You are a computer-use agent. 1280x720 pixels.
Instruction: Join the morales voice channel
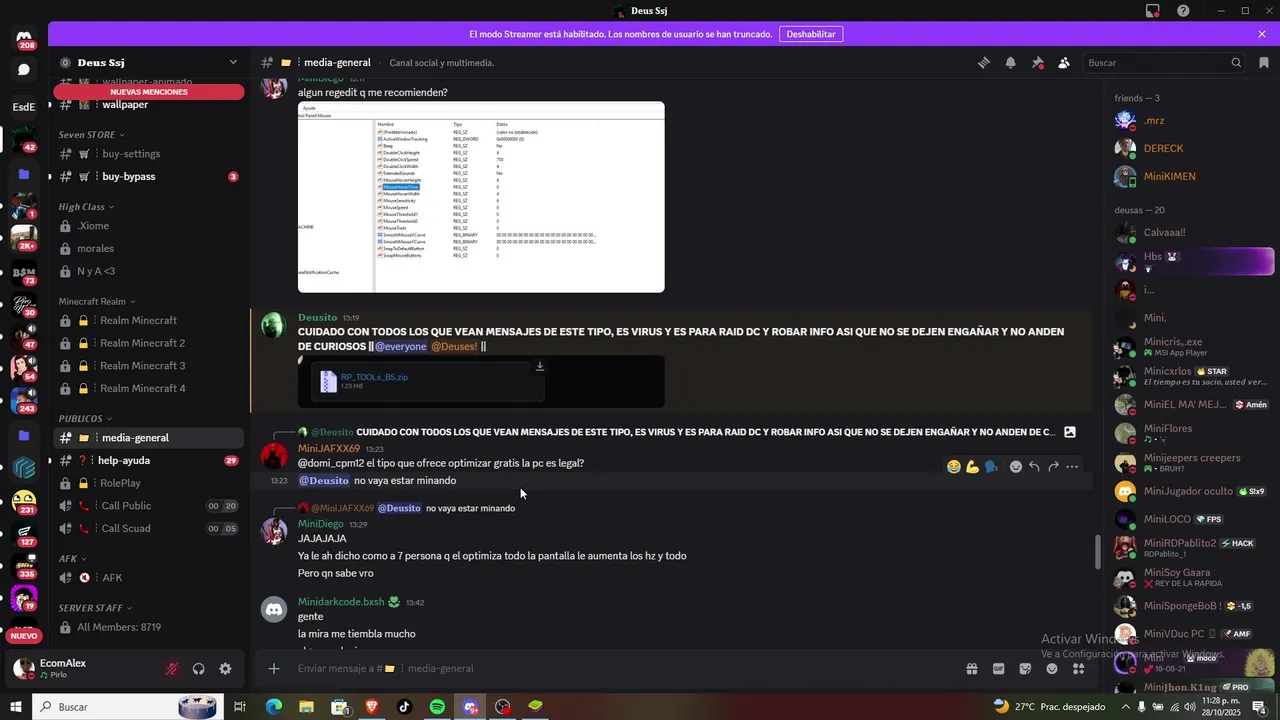(x=149, y=248)
